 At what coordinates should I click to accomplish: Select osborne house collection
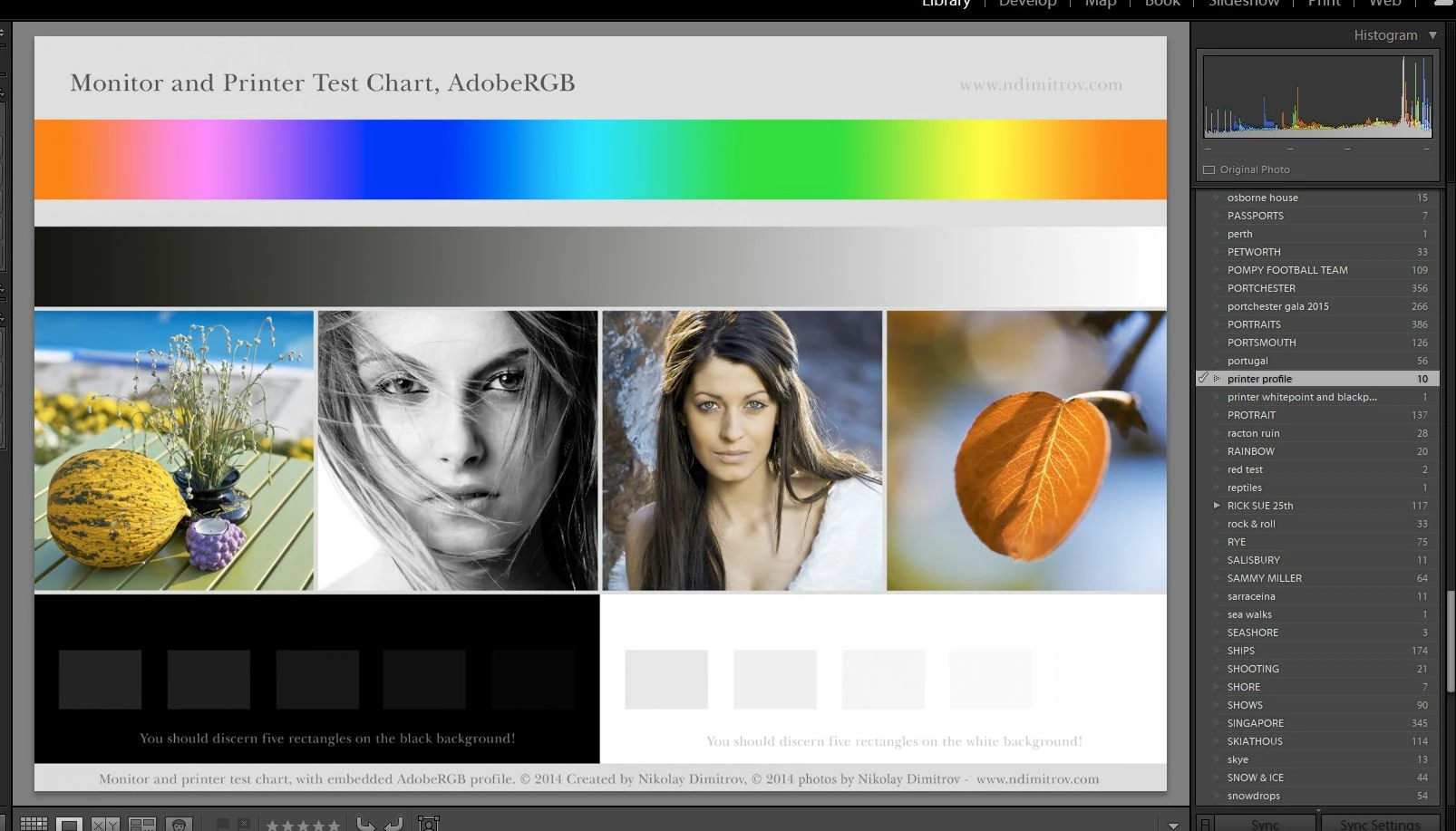[1317, 198]
